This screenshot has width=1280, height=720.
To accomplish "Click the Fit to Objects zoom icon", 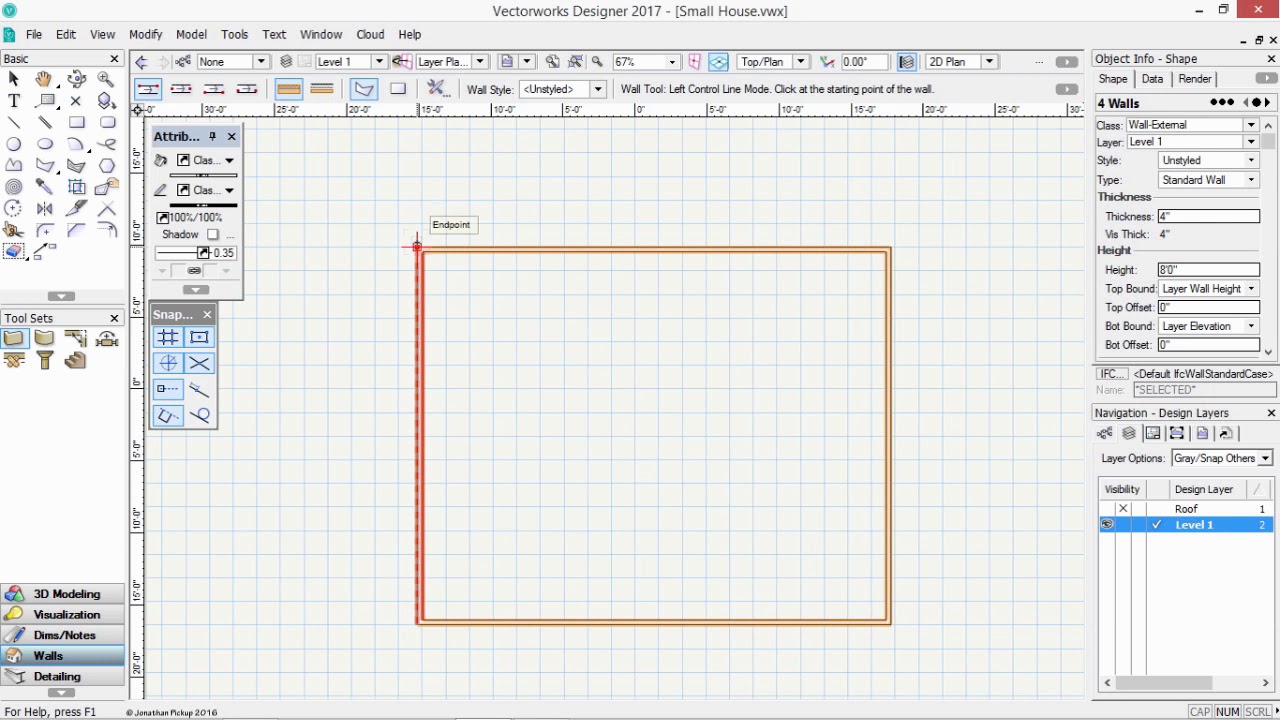I will pyautogui.click(x=577, y=62).
